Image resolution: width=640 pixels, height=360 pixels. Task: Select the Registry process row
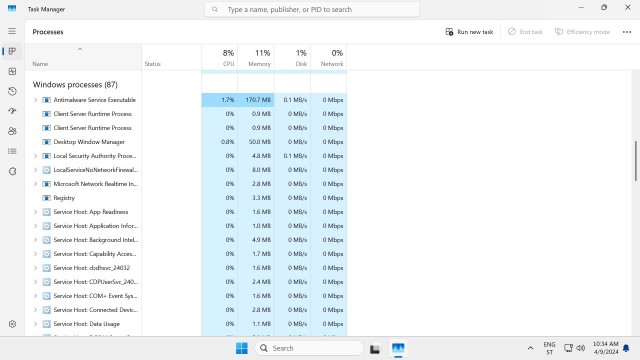pos(186,198)
